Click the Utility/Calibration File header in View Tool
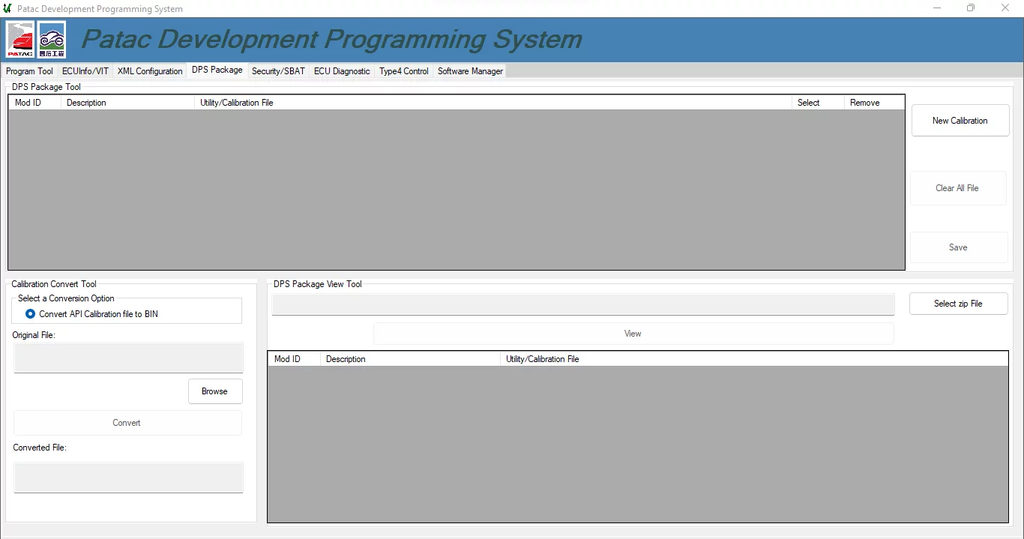 542,359
